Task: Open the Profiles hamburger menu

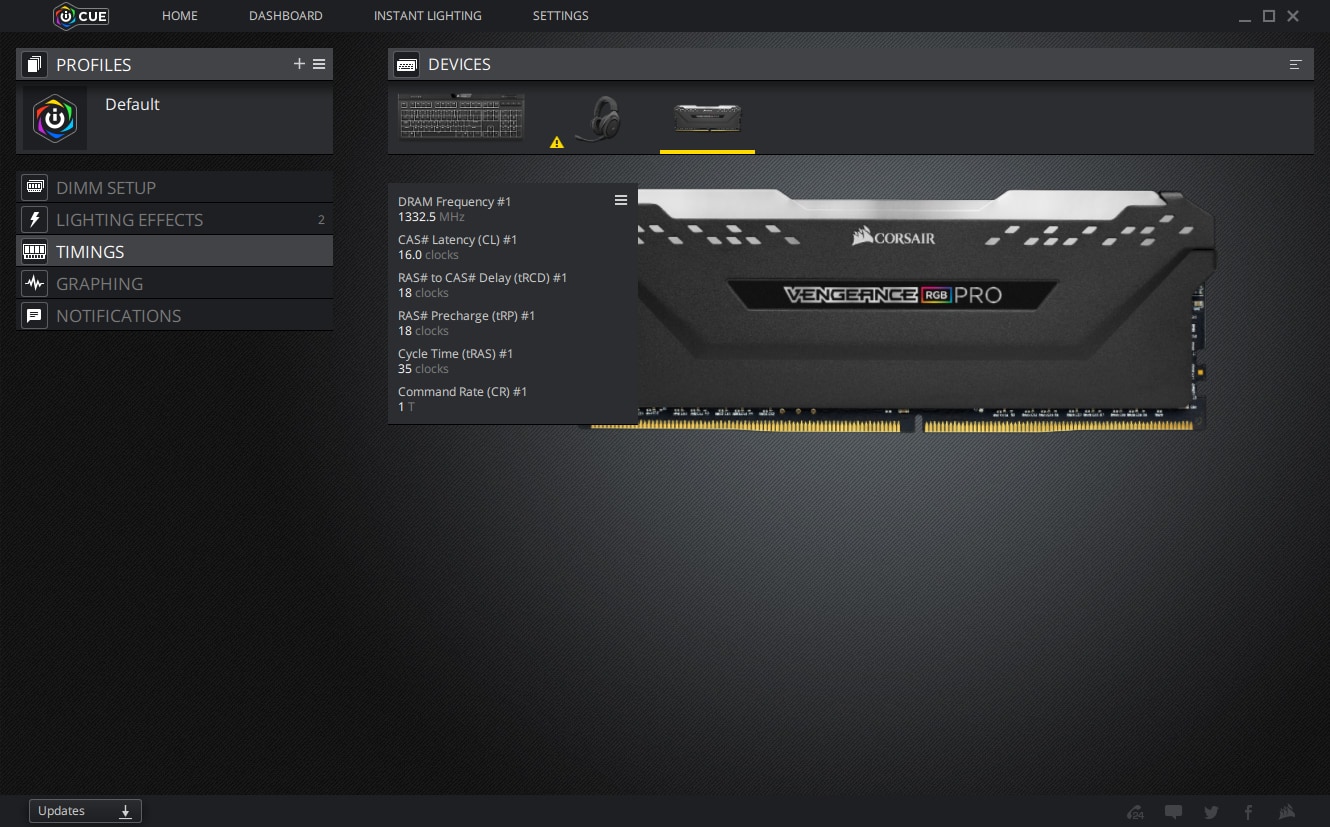Action: pos(319,64)
